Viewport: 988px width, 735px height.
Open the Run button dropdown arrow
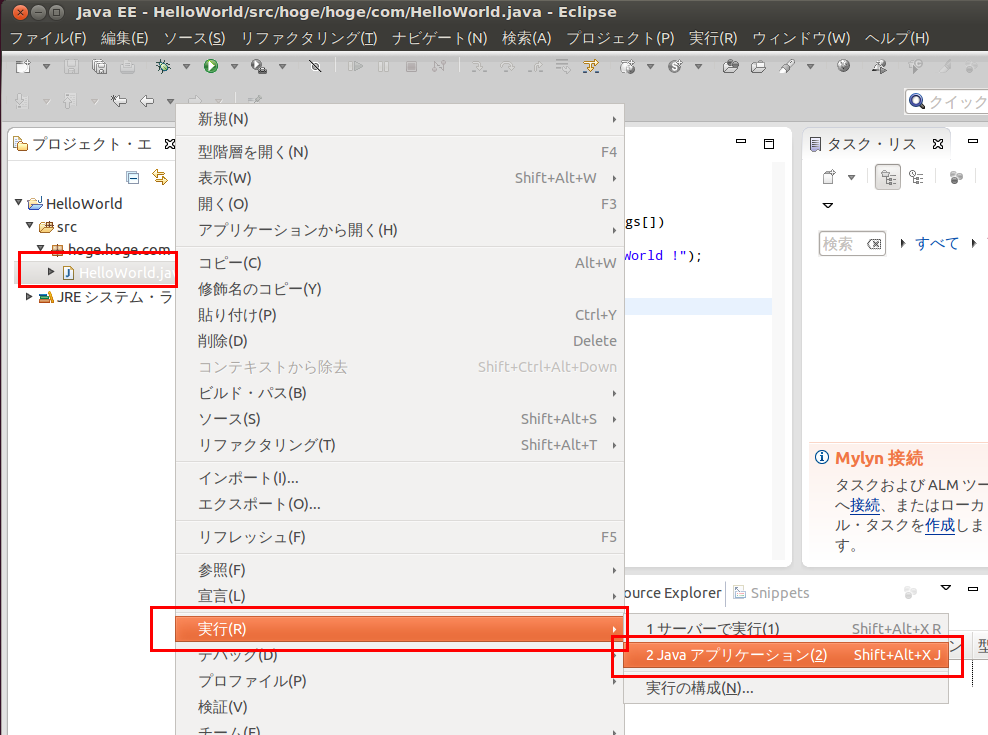click(x=234, y=66)
